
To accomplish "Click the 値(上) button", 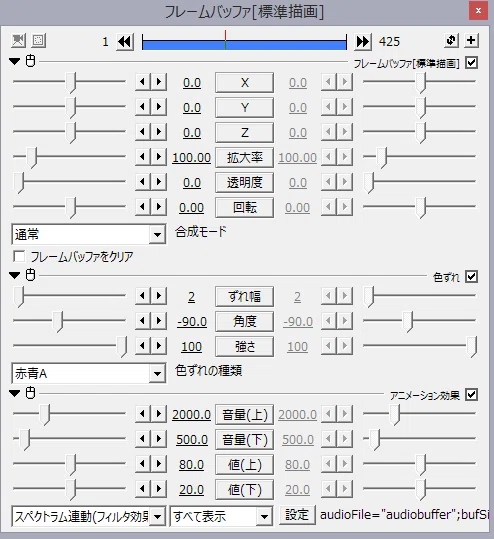I will pos(244,465).
